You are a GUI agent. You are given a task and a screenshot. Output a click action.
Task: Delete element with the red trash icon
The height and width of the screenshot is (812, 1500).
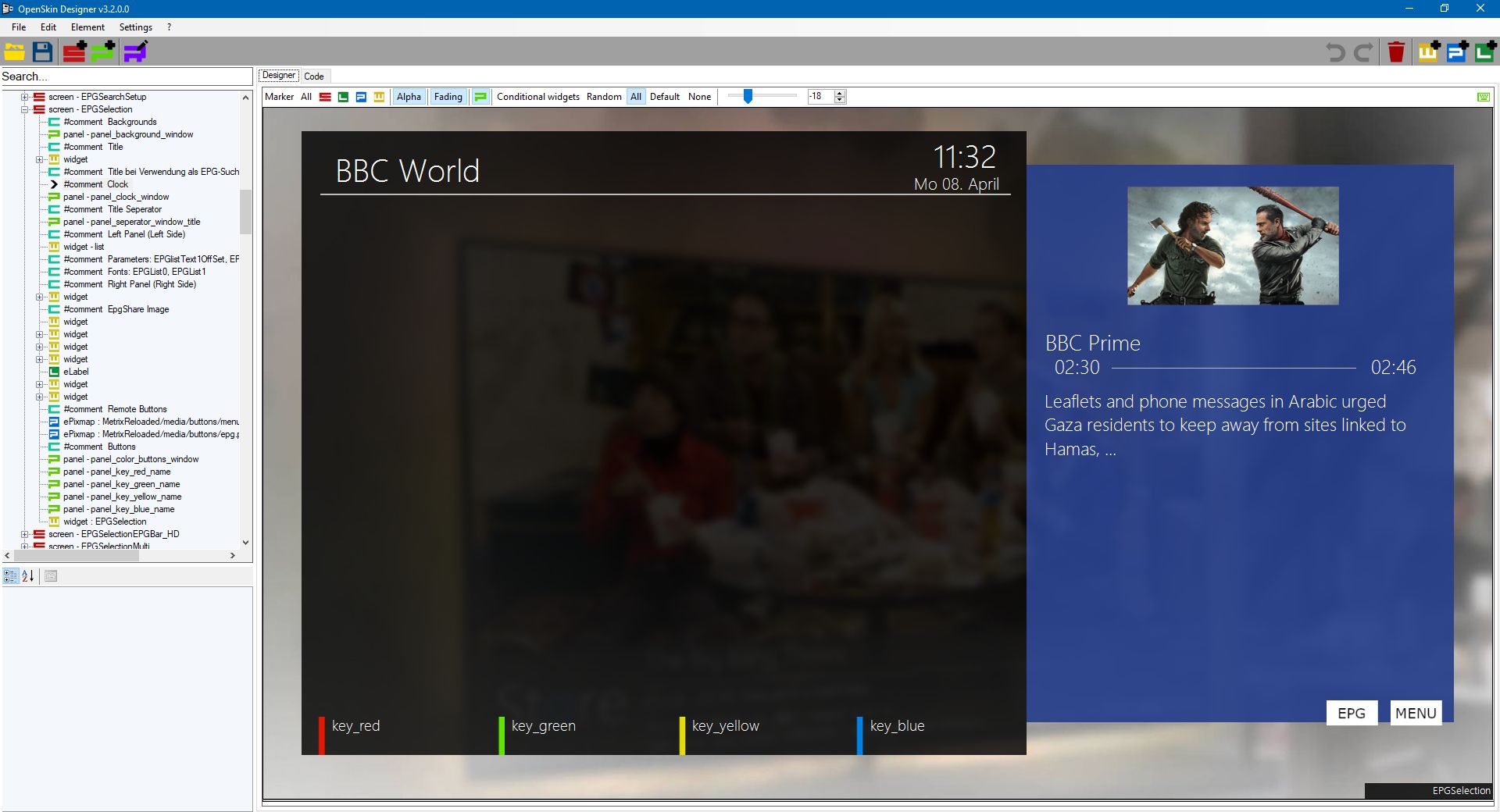pyautogui.click(x=1396, y=52)
